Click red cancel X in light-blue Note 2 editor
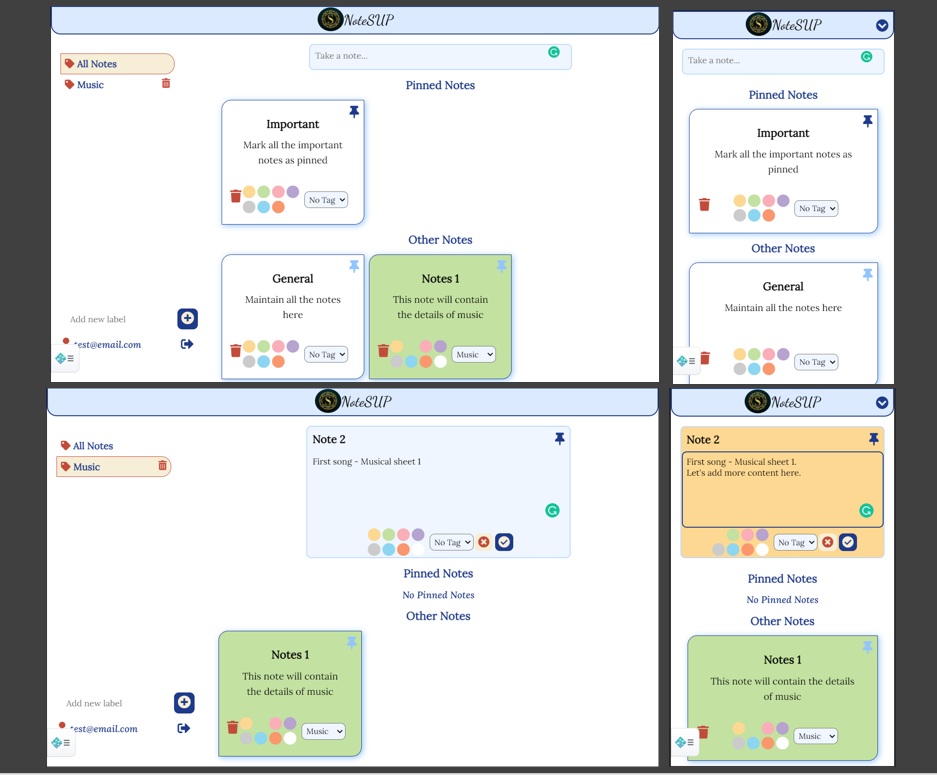Screen dimensions: 937x775 pyautogui.click(x=484, y=542)
